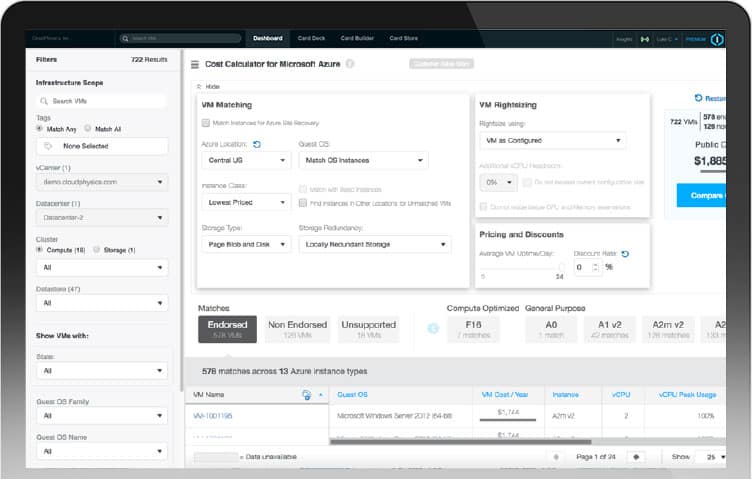Click the Discount Rate stepper arrows

[595, 267]
